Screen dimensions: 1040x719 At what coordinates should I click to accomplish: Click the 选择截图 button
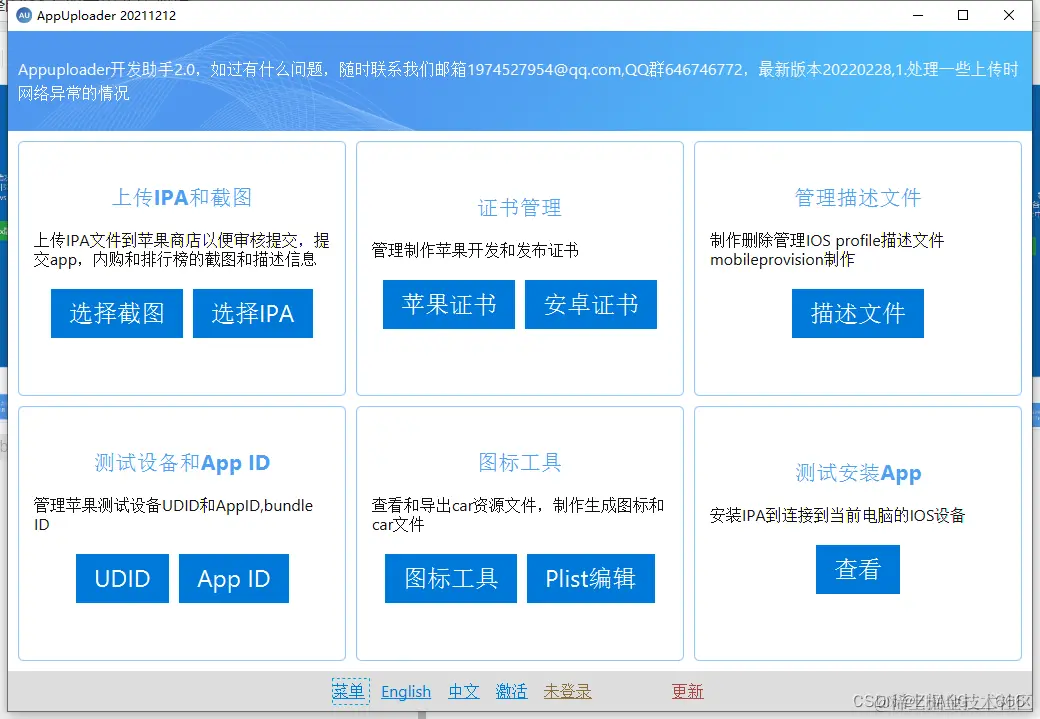pyautogui.click(x=117, y=313)
